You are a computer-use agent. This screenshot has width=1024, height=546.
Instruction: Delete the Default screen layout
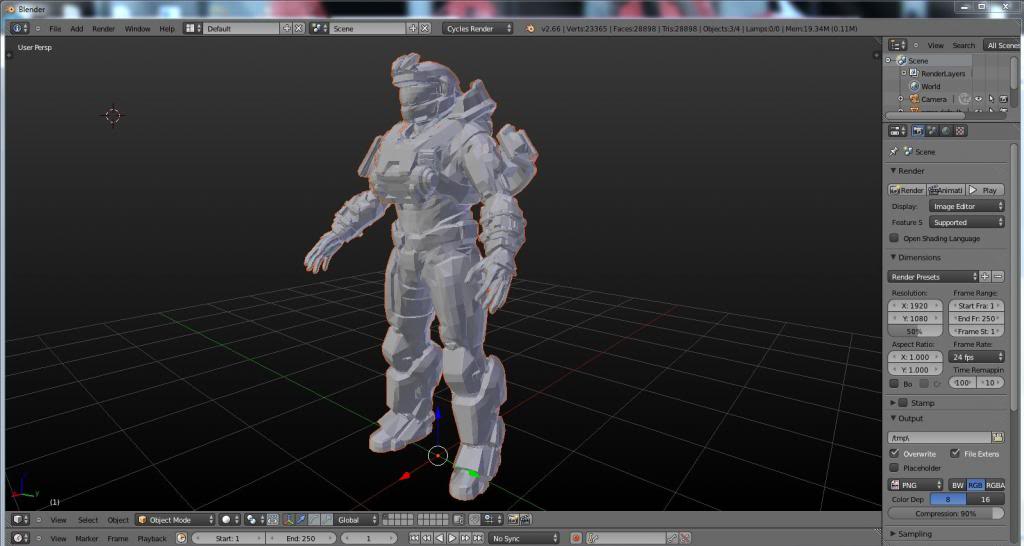point(298,29)
